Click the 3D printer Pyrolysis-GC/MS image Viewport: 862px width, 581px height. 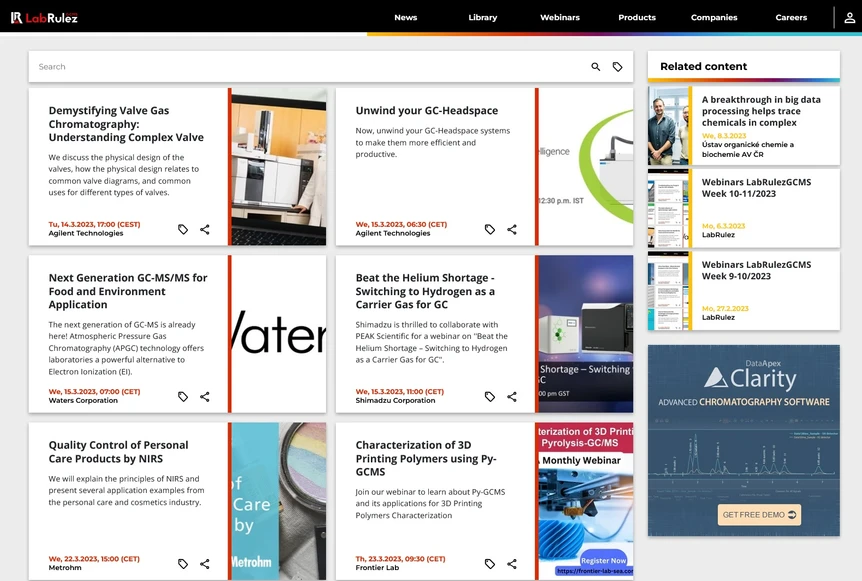click(586, 501)
